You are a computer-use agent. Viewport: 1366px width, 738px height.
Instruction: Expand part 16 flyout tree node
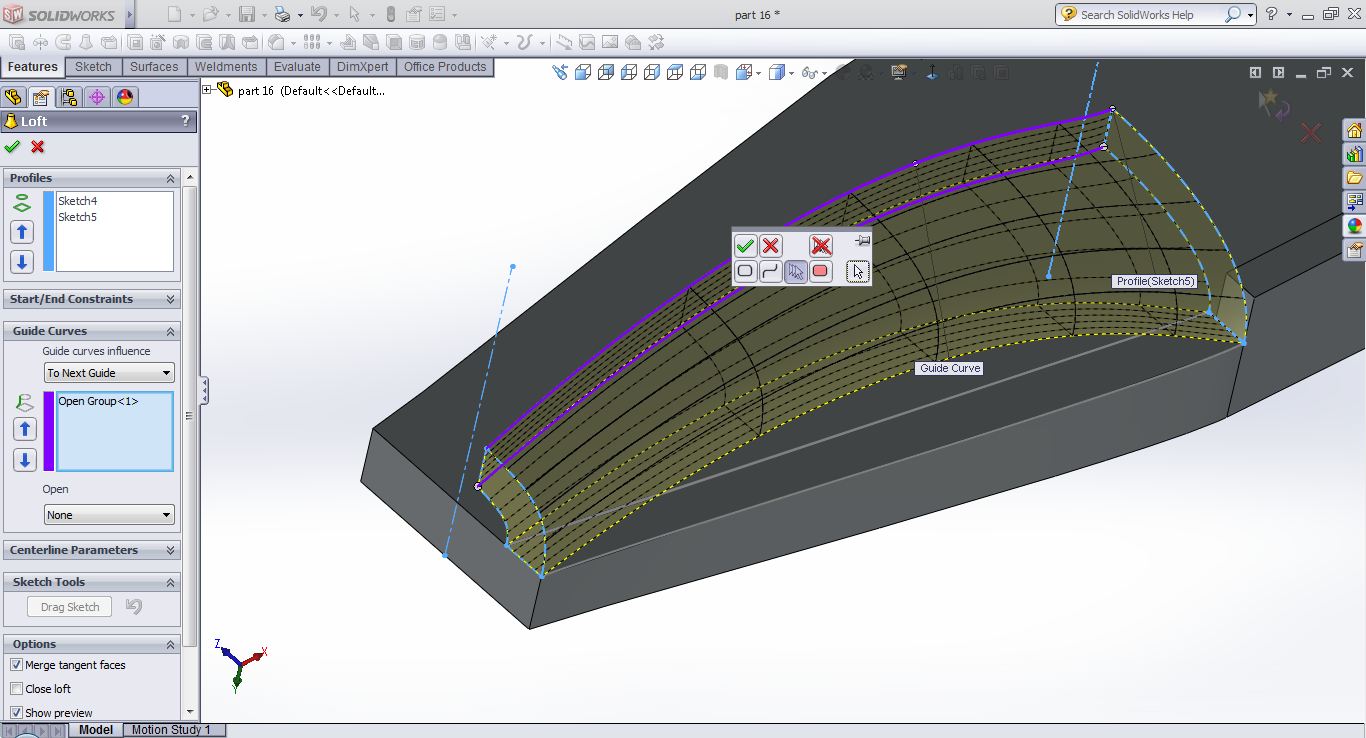coord(207,90)
